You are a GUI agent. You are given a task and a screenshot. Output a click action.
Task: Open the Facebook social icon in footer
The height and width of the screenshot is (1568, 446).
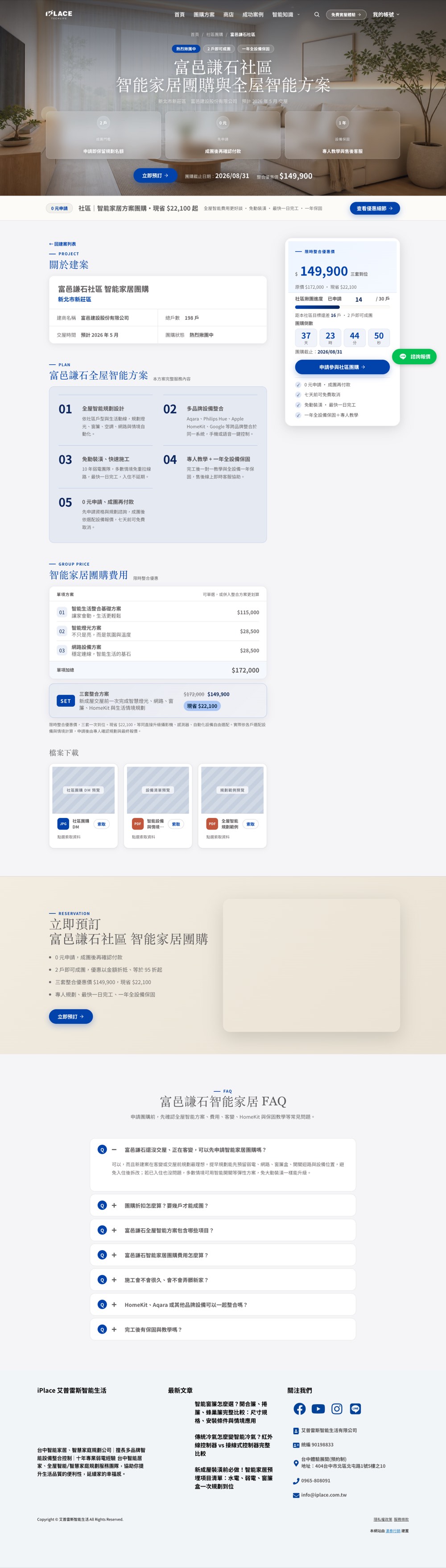[x=299, y=1409]
